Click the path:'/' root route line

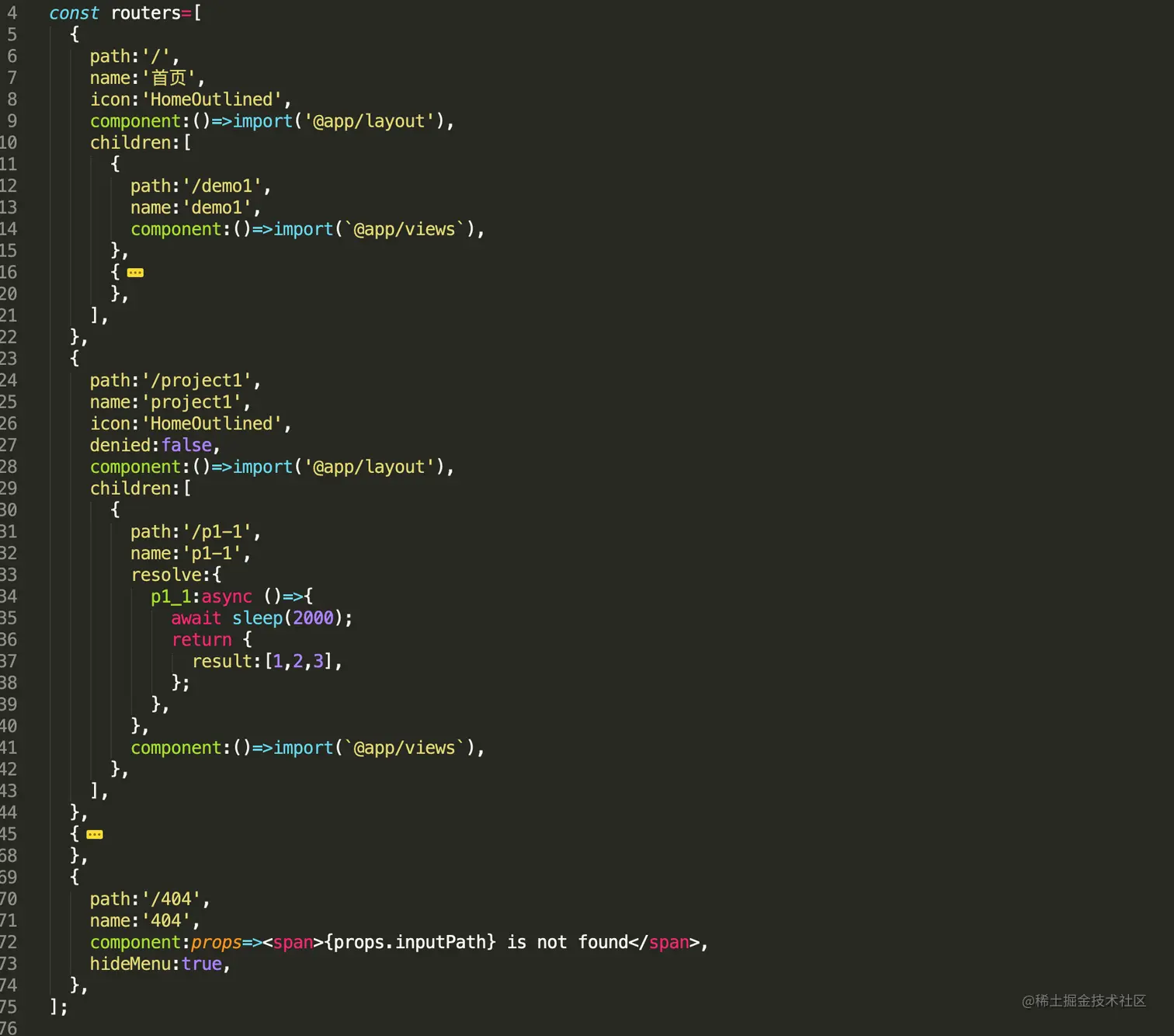click(134, 57)
